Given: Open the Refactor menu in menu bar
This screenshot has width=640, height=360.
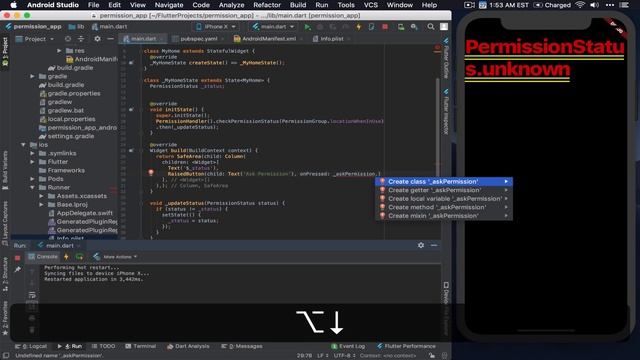Looking at the screenshot, I should (267, 5).
